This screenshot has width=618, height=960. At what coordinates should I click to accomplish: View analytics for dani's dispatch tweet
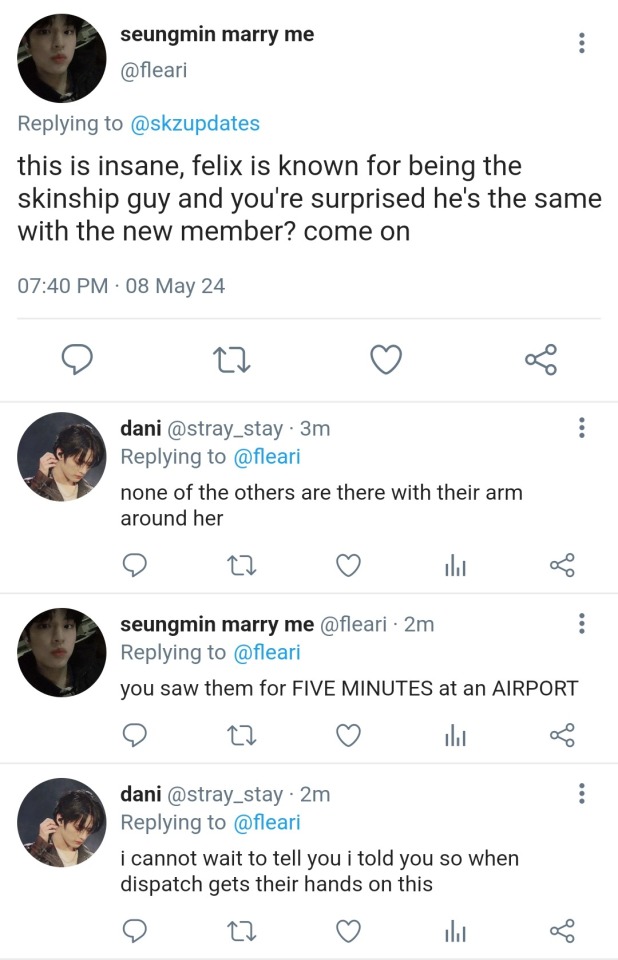tap(455, 932)
